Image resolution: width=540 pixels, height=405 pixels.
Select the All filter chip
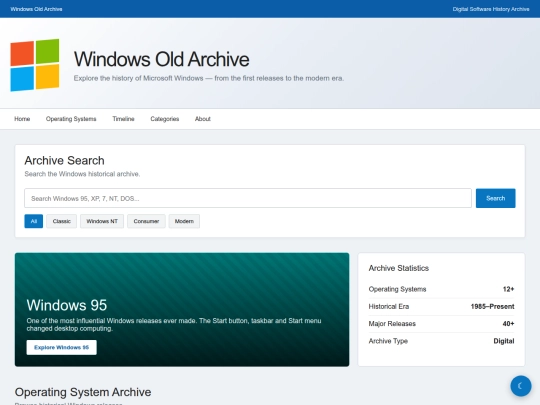click(34, 221)
